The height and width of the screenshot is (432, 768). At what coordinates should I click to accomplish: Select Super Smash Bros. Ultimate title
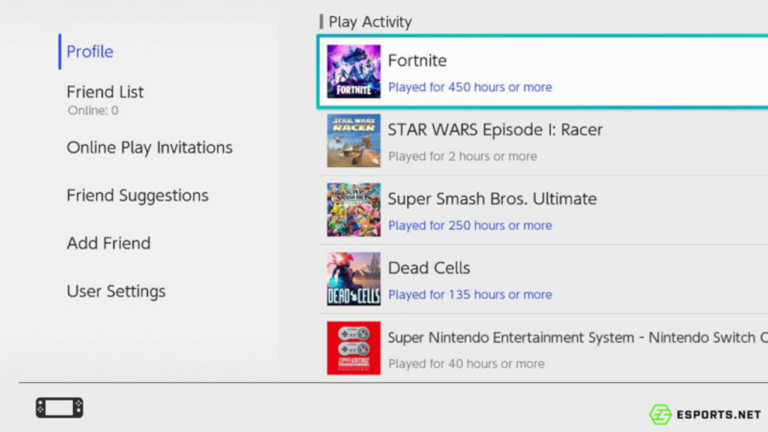(492, 199)
